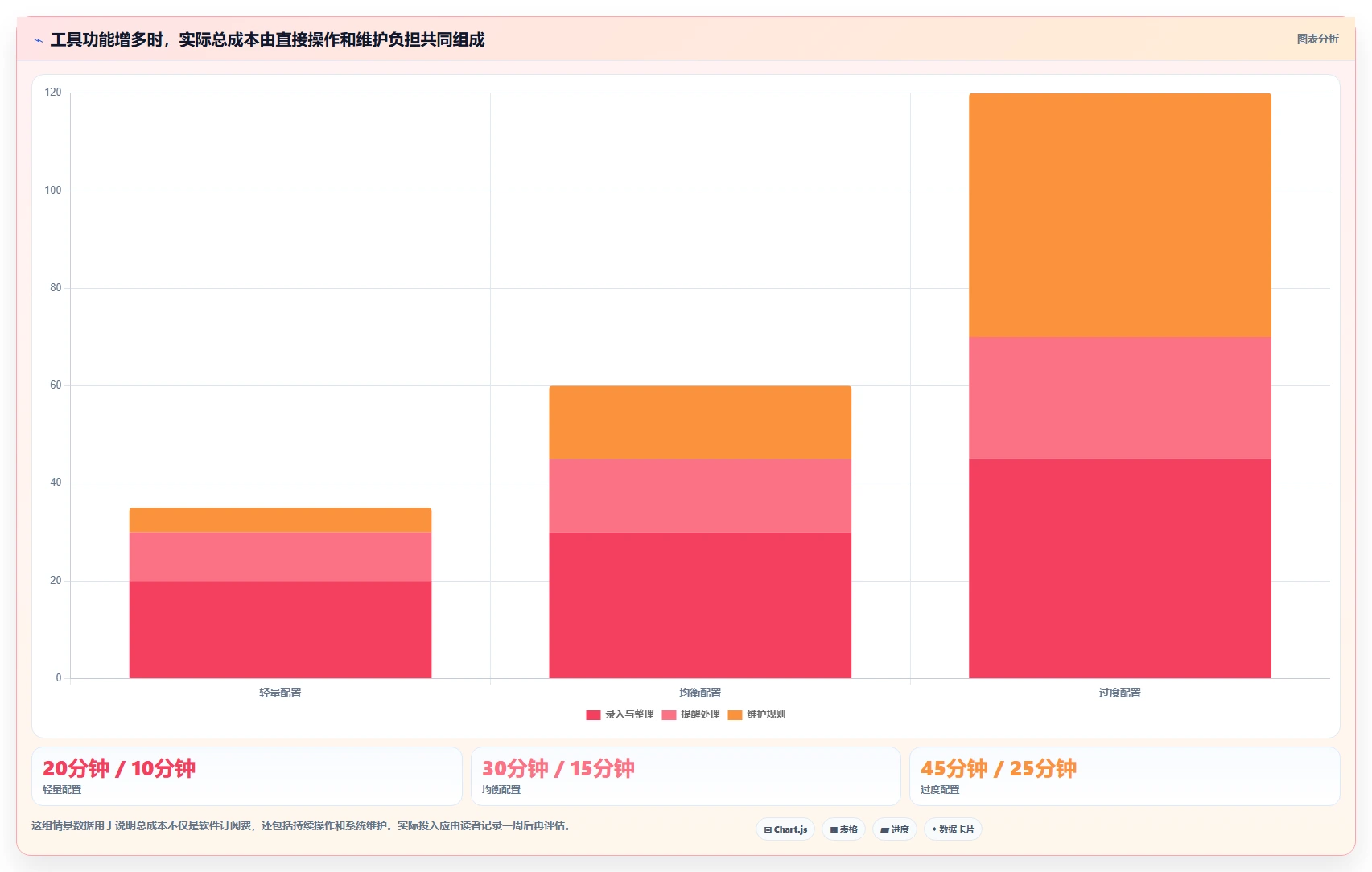Click the 80 y-axis tick label
This screenshot has height=872, width=1372.
click(56, 288)
